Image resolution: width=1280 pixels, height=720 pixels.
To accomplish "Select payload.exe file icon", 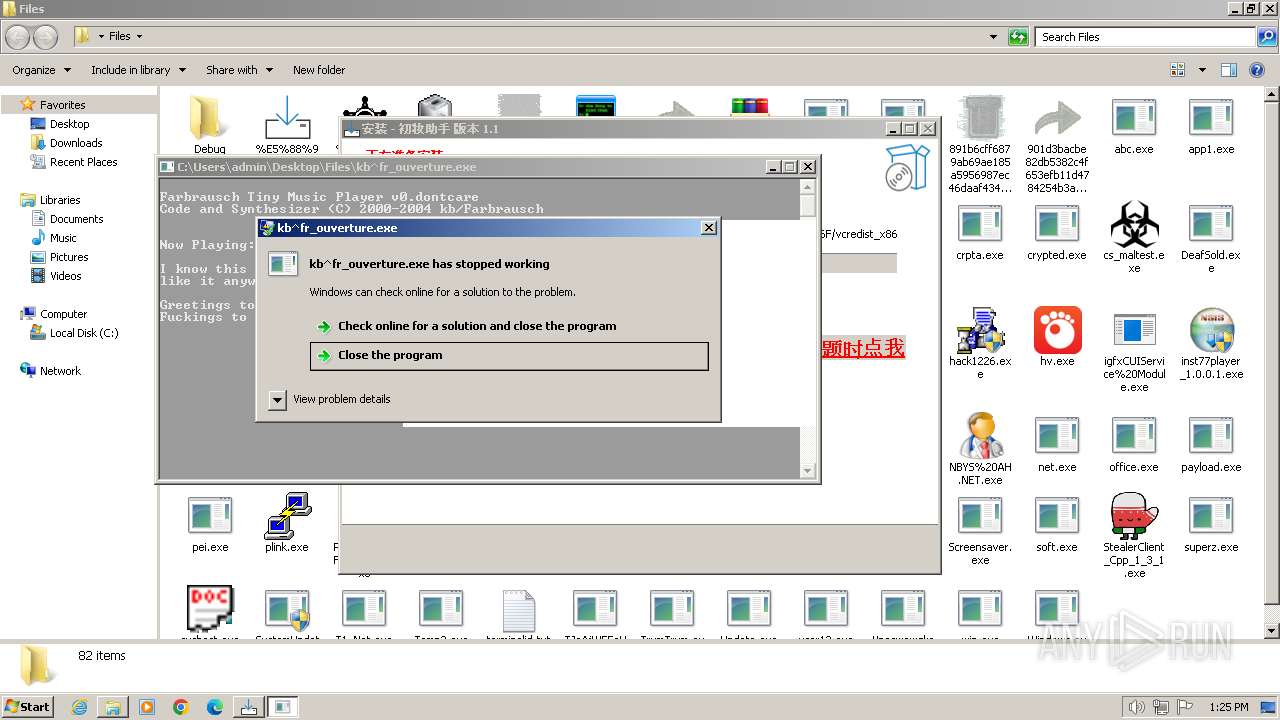I will (x=1211, y=445).
